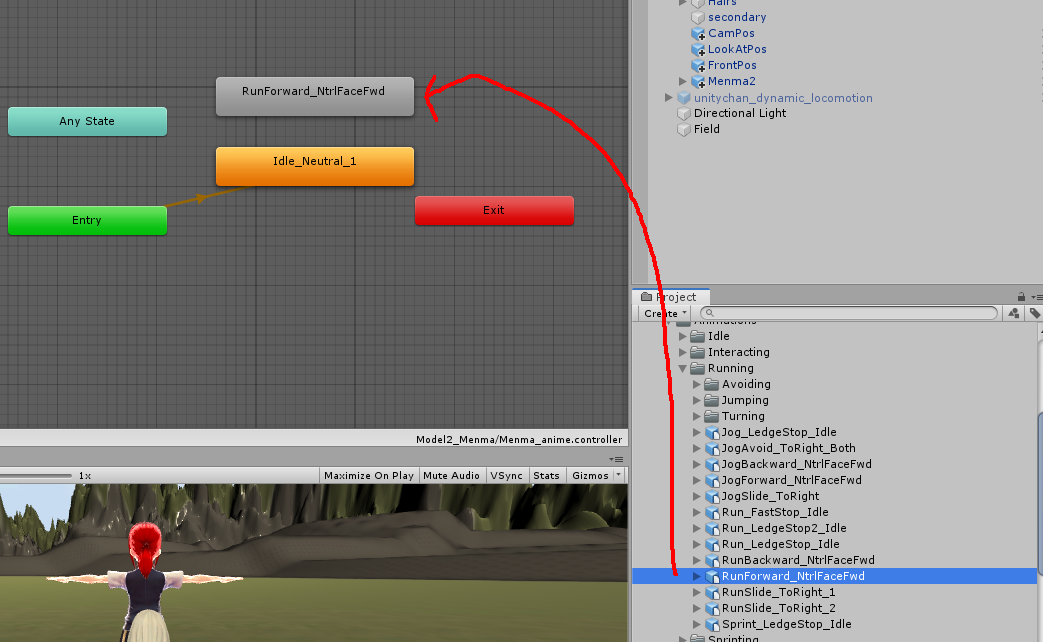
Task: Click the Directional Light object icon
Action: point(684,113)
